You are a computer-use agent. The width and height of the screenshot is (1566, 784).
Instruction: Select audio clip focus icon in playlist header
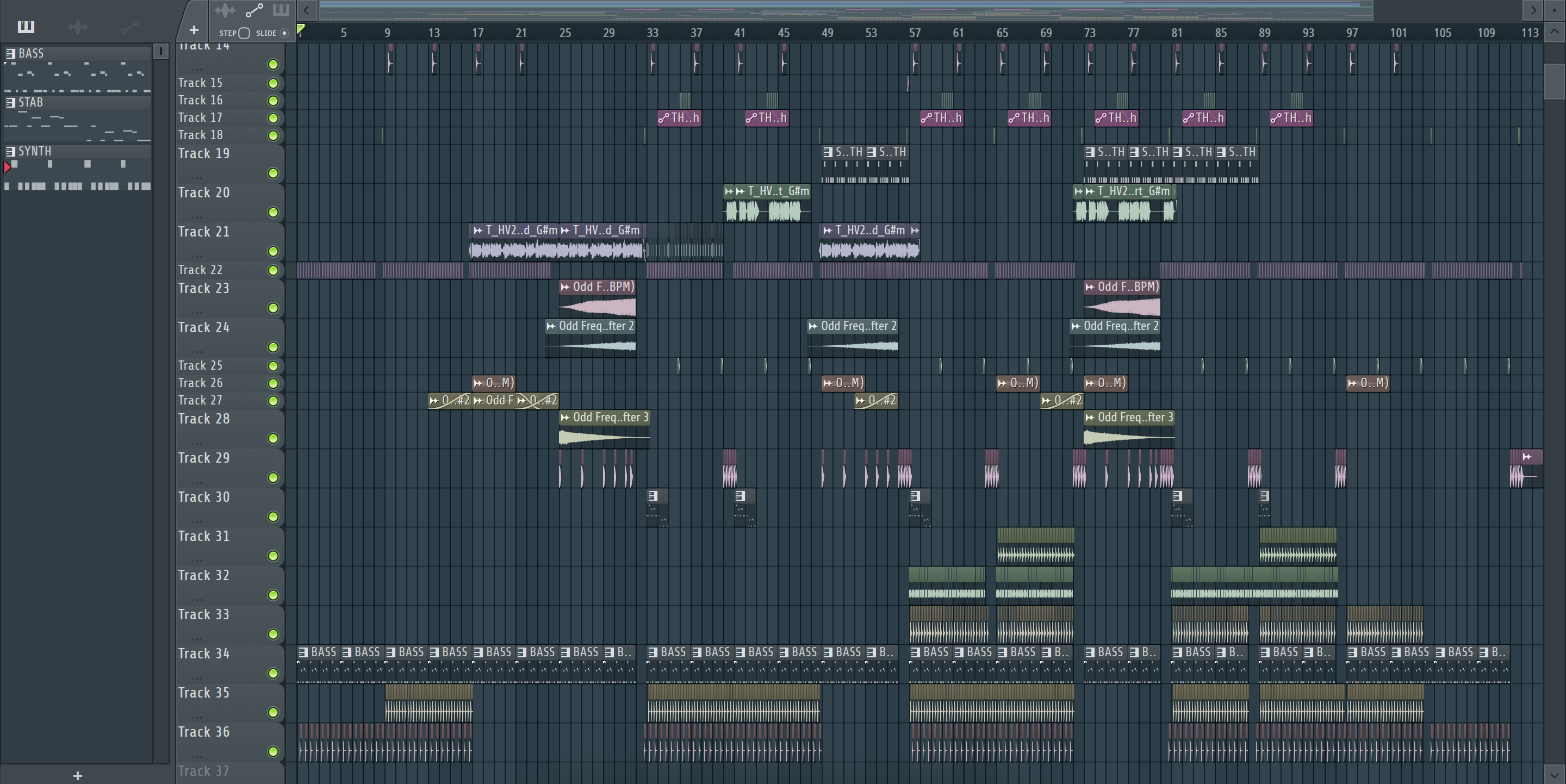coord(225,10)
